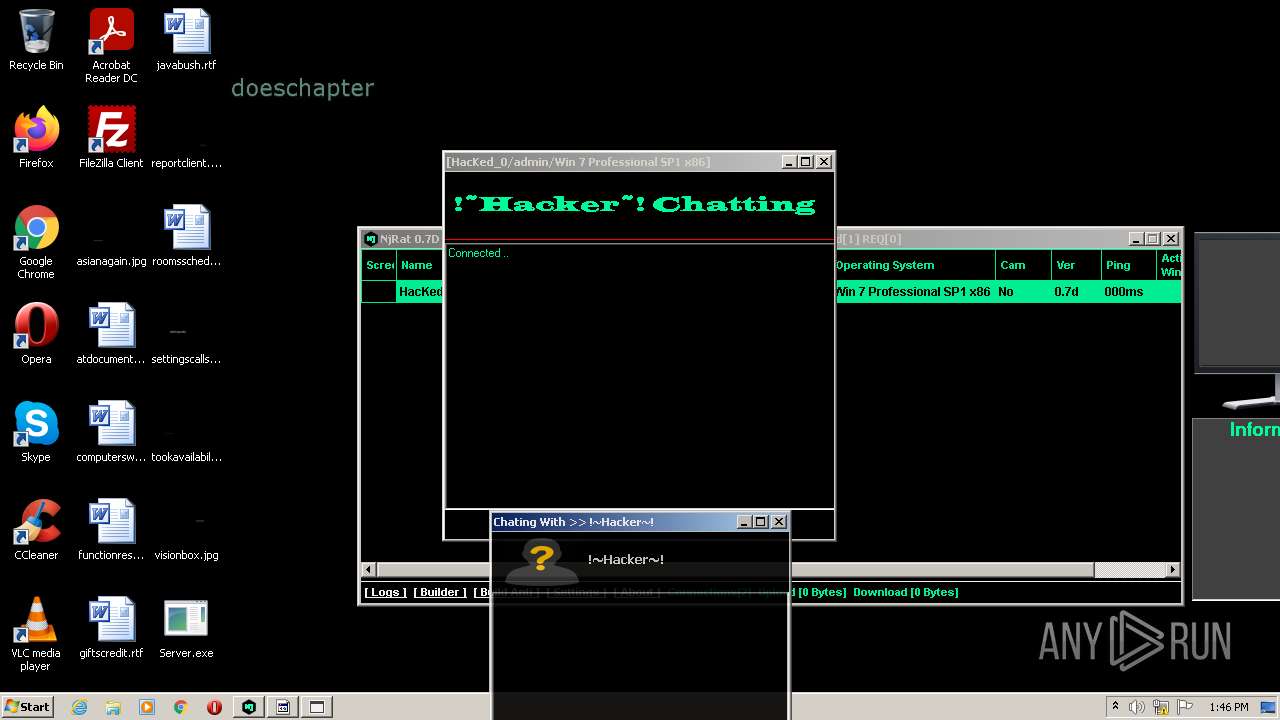Click the NjRat horizontal scrollbar right arrow
1280x720 pixels.
point(1173,570)
